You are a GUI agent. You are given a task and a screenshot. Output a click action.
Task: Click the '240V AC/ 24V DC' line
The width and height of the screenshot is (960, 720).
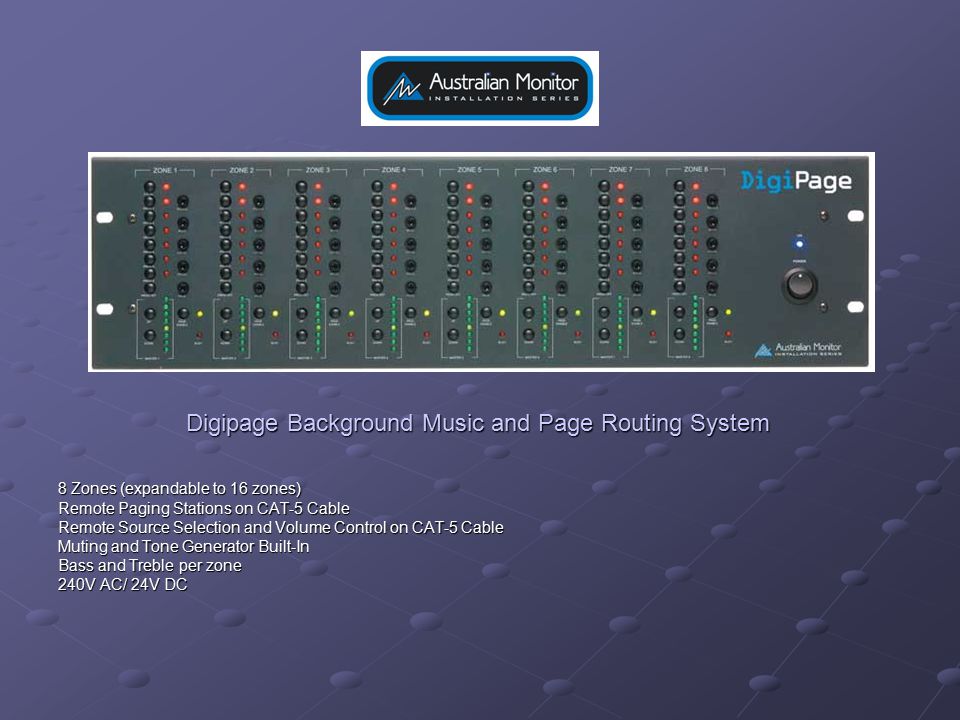pos(122,584)
